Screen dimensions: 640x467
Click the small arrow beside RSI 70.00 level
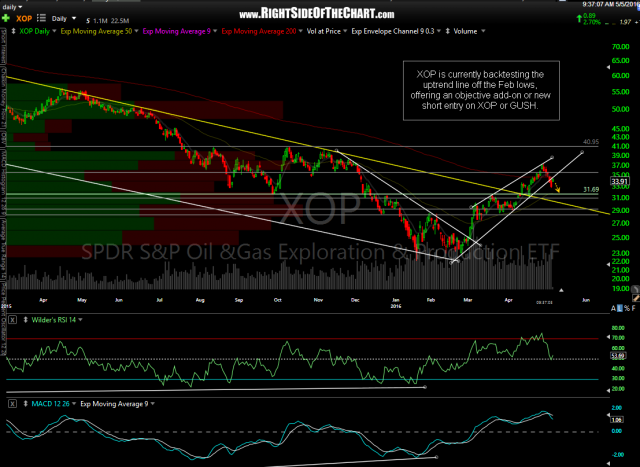[x=609, y=338]
